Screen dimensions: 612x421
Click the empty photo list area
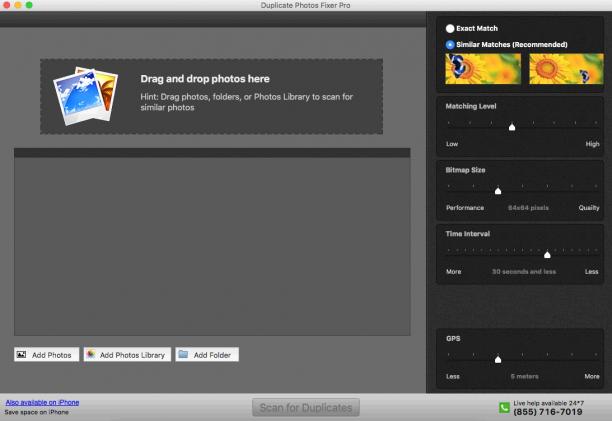tap(212, 246)
